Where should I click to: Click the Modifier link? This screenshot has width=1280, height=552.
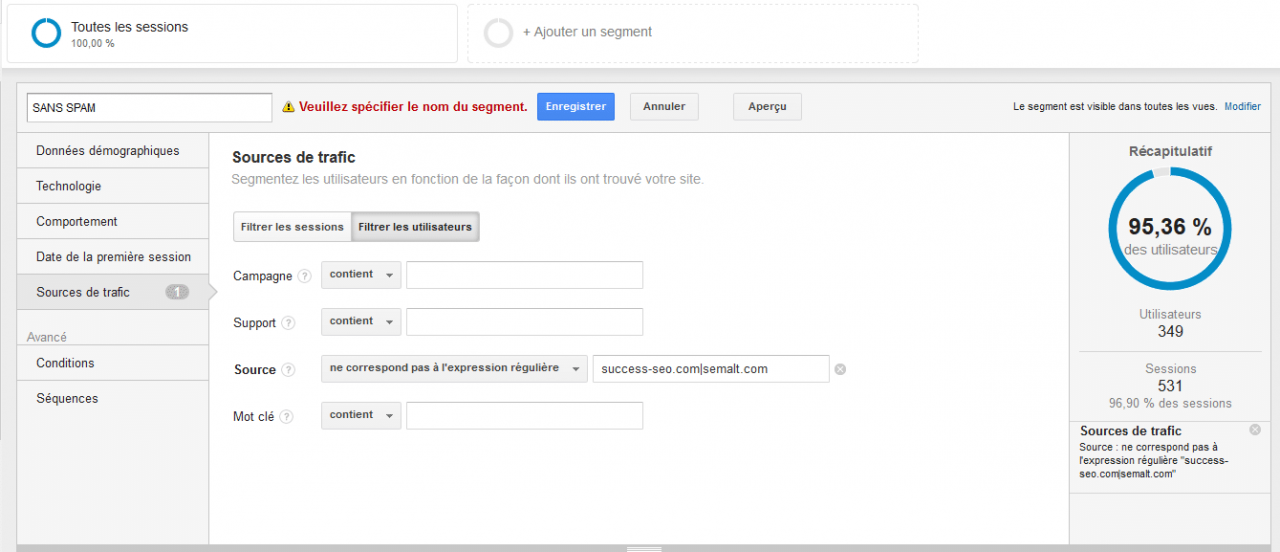click(1242, 106)
